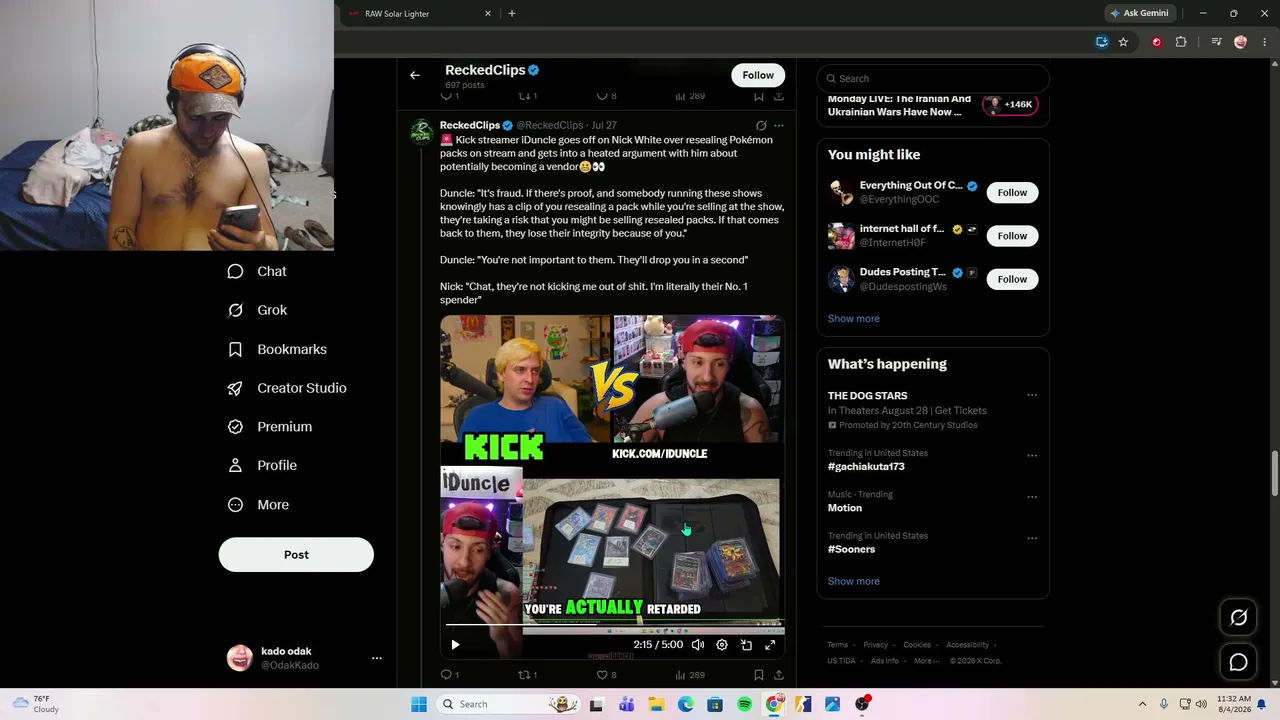Click the Ask Gemini button

(x=1139, y=14)
